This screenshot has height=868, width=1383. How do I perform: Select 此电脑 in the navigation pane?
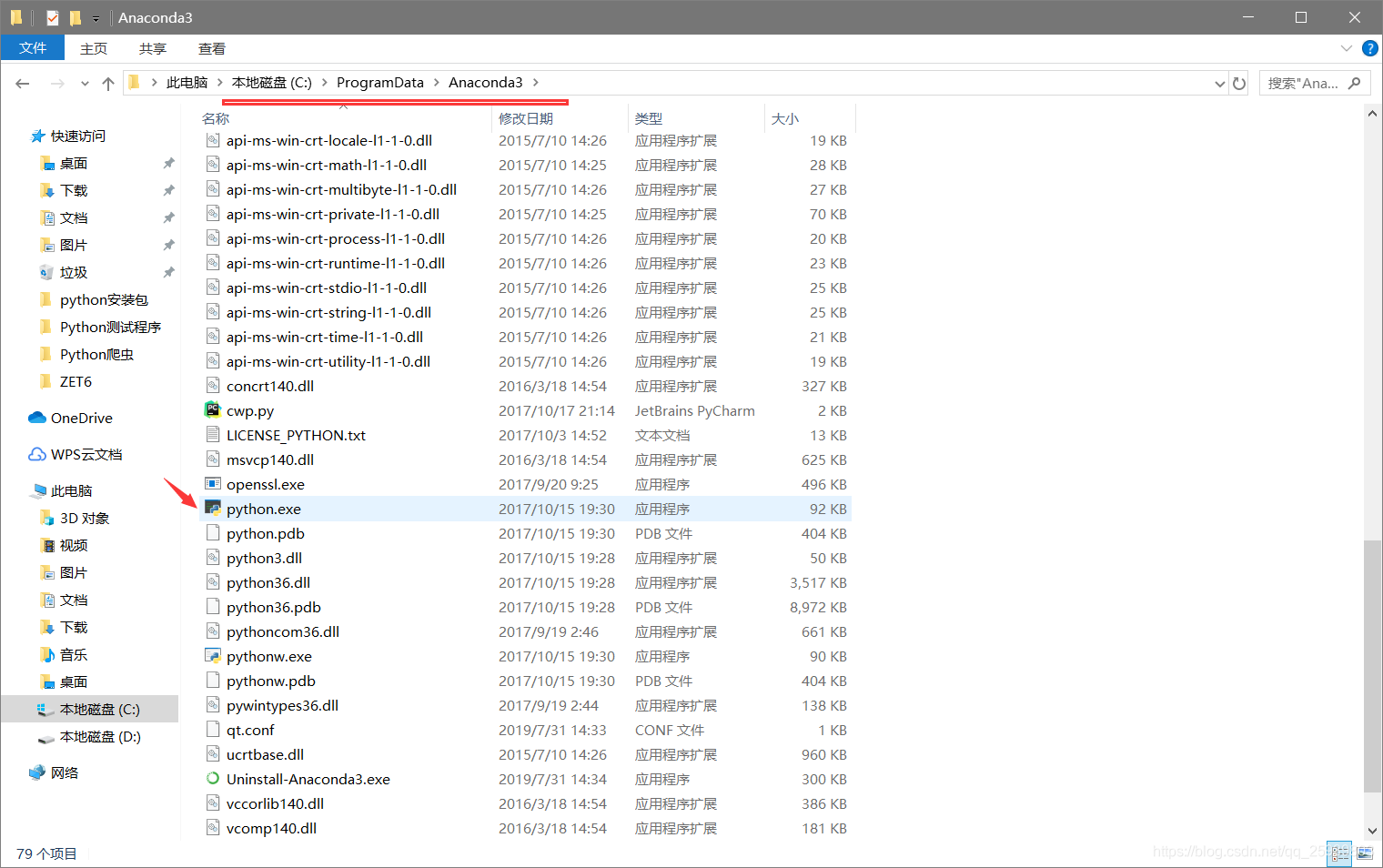point(71,491)
